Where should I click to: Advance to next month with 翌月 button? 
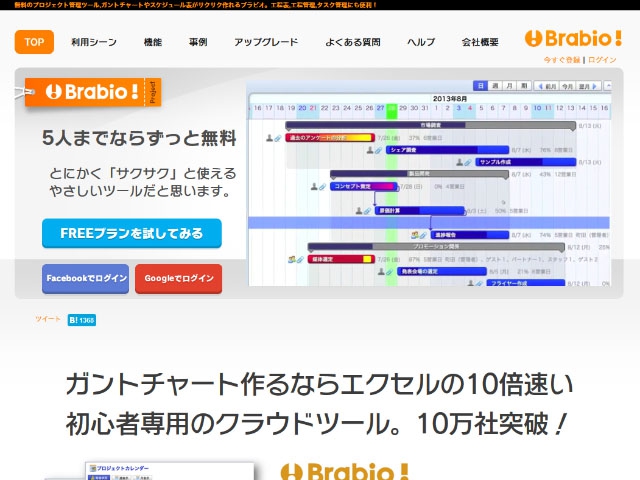coord(588,86)
